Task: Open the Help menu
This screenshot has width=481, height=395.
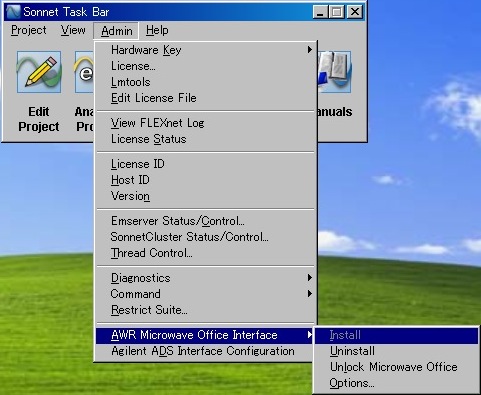Action: [x=157, y=30]
